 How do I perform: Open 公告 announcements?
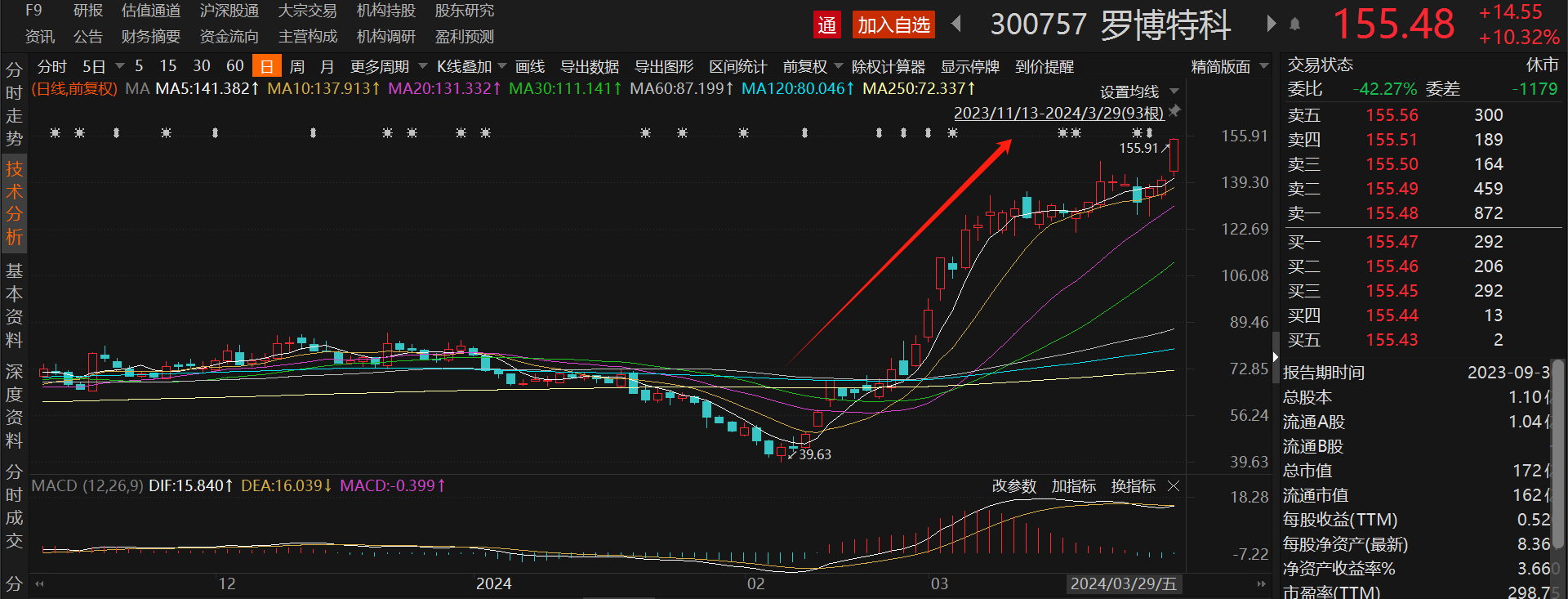88,37
